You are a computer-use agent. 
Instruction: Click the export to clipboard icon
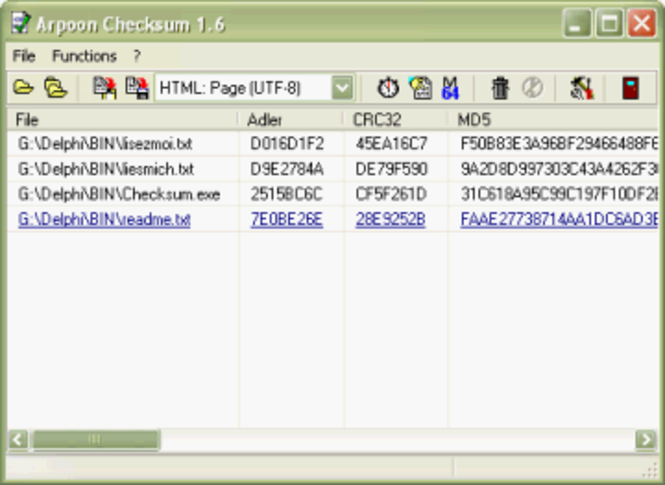coord(105,88)
